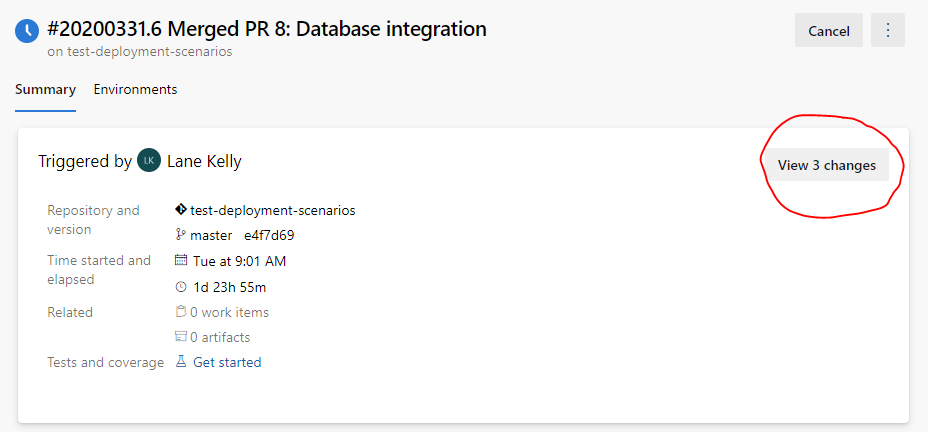Open the more actions three-dot menu
The height and width of the screenshot is (432, 928).
tap(887, 31)
